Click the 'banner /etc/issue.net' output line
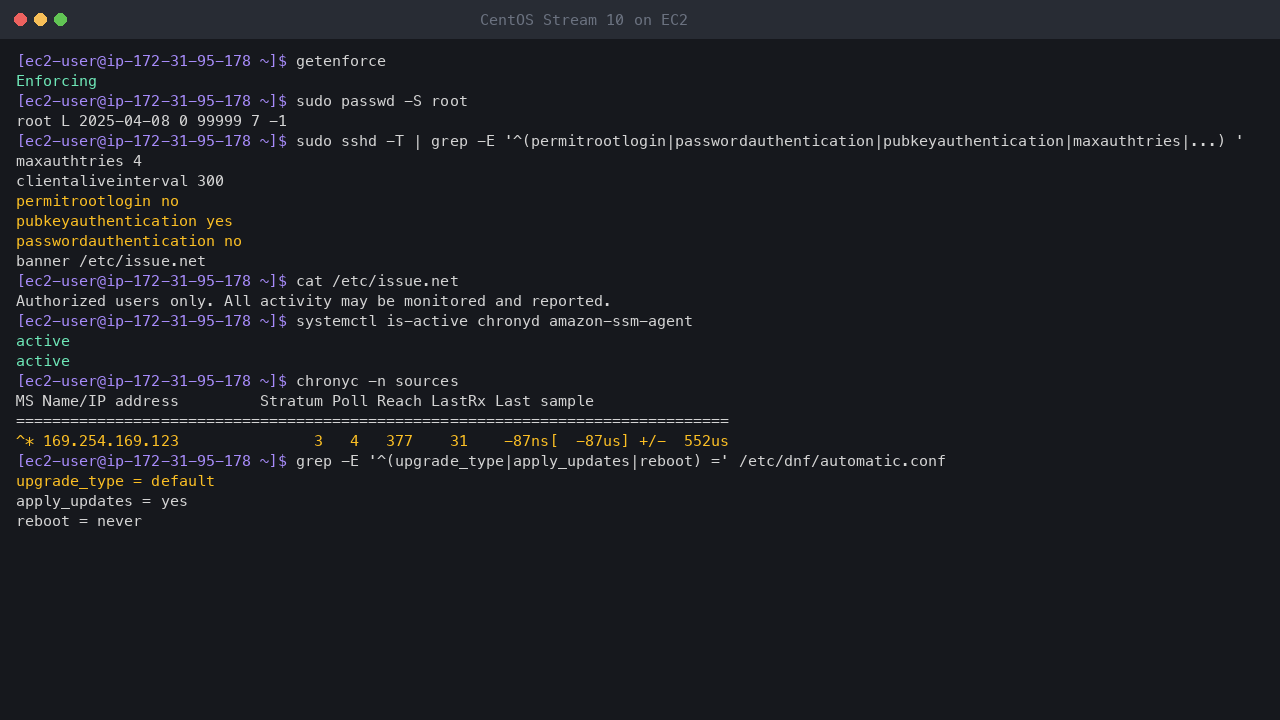 point(111,261)
